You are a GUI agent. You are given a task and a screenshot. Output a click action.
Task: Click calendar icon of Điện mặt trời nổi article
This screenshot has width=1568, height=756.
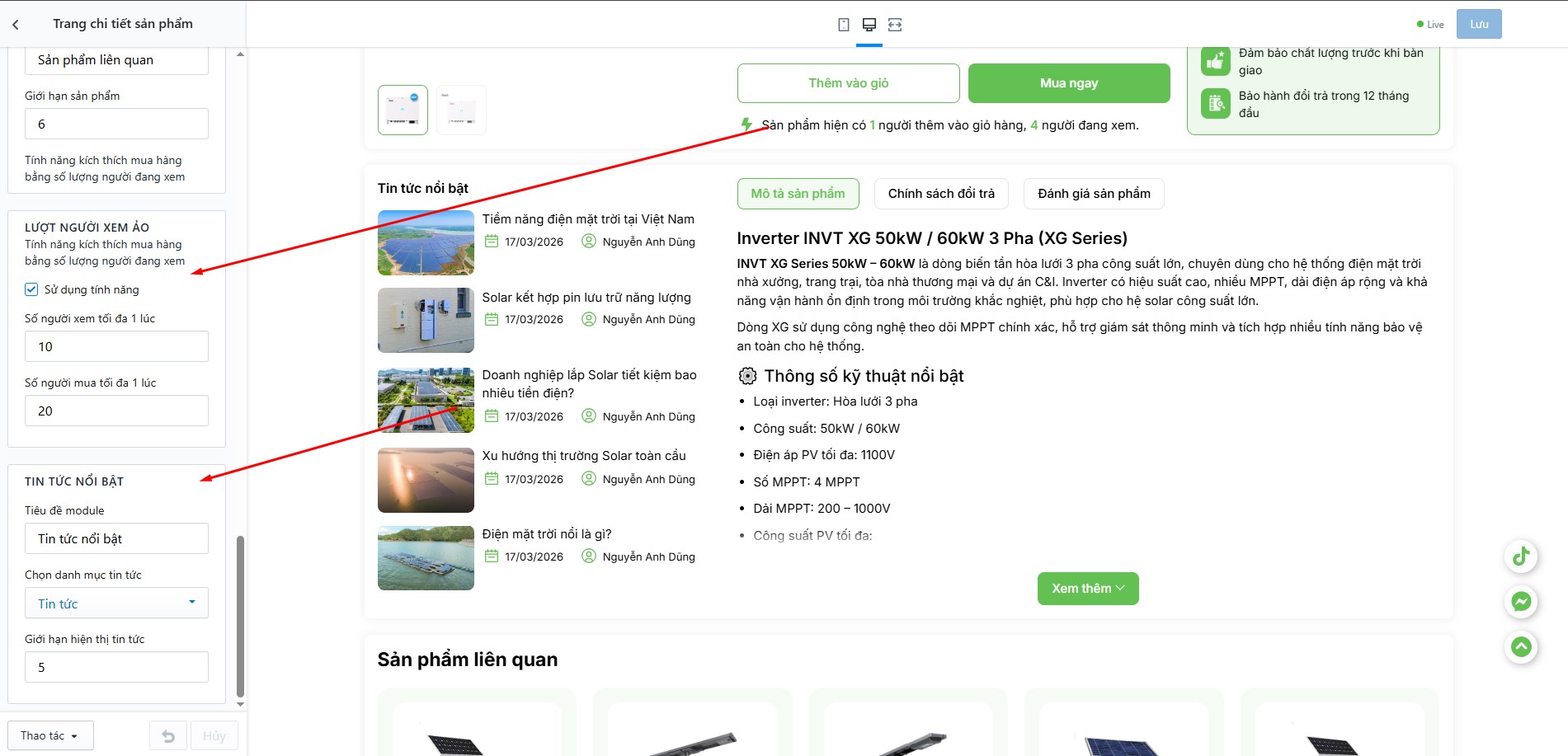click(x=492, y=556)
